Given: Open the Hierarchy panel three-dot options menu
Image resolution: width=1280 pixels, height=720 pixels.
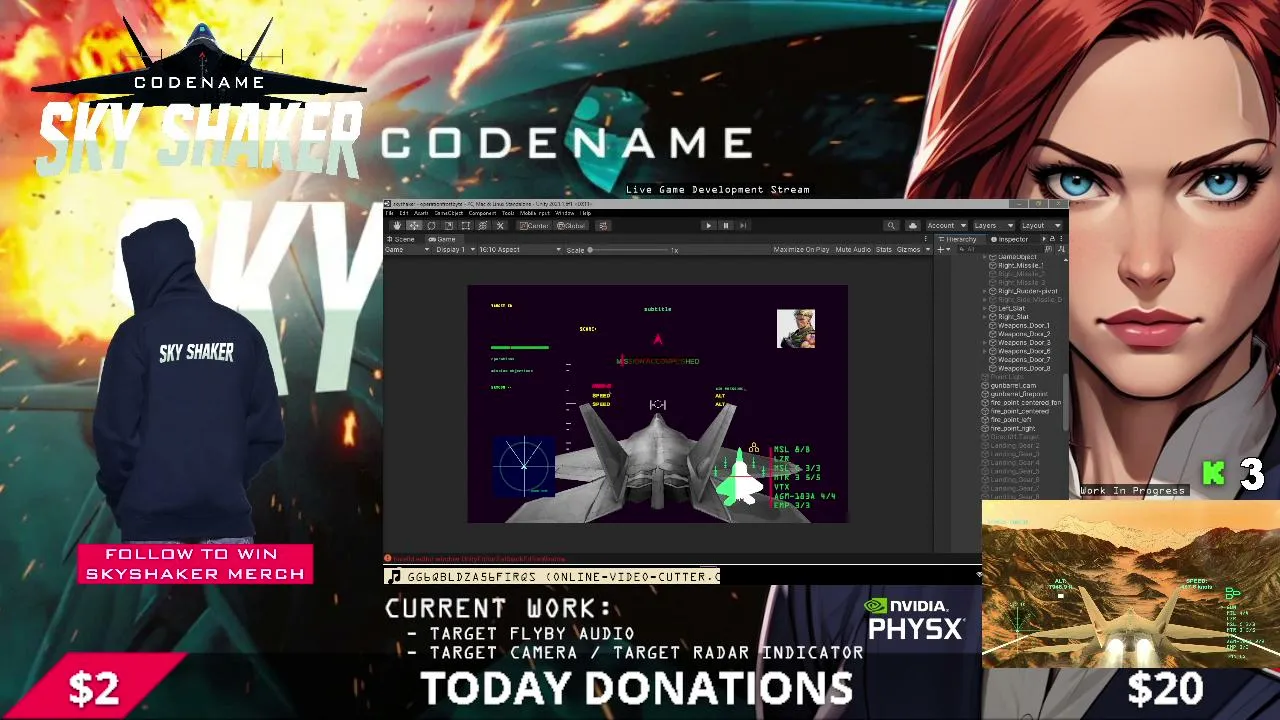Looking at the screenshot, I should point(1060,239).
